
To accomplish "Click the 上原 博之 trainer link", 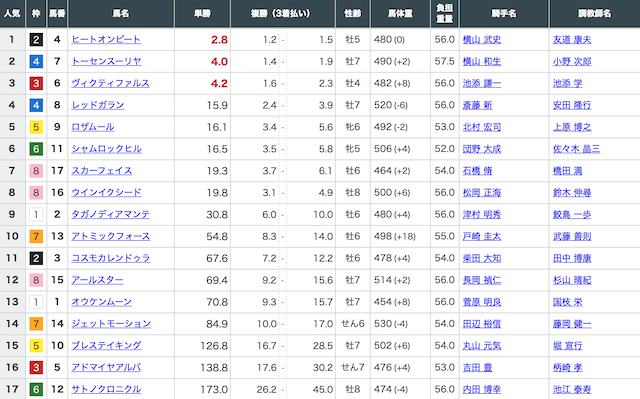I will pyautogui.click(x=572, y=127).
